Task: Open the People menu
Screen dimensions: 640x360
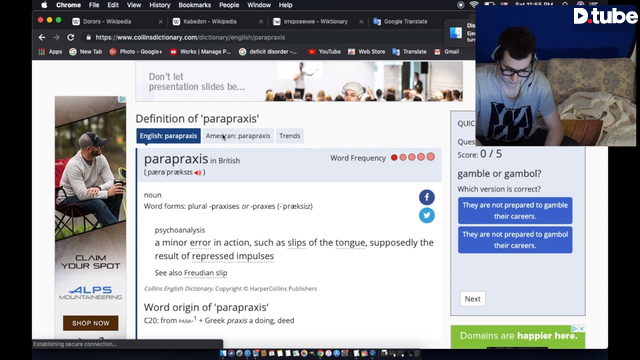Action: tap(229, 5)
